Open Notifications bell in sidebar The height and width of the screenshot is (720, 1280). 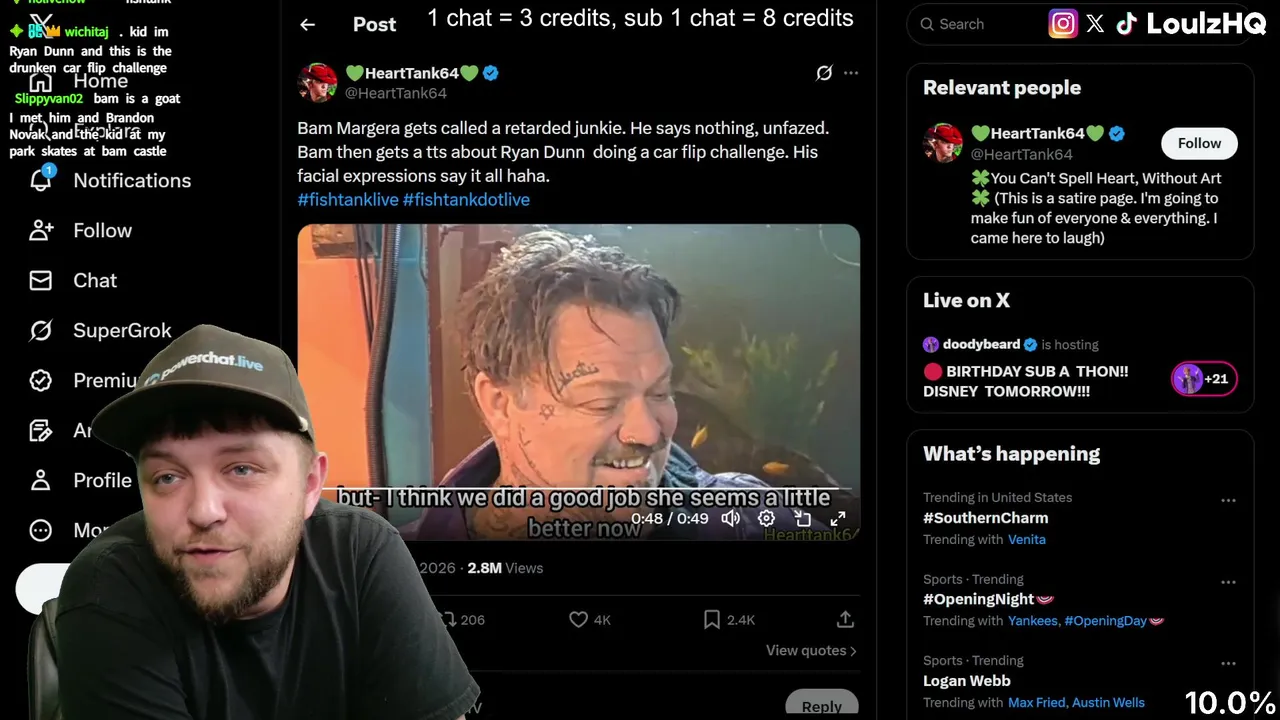(x=41, y=180)
